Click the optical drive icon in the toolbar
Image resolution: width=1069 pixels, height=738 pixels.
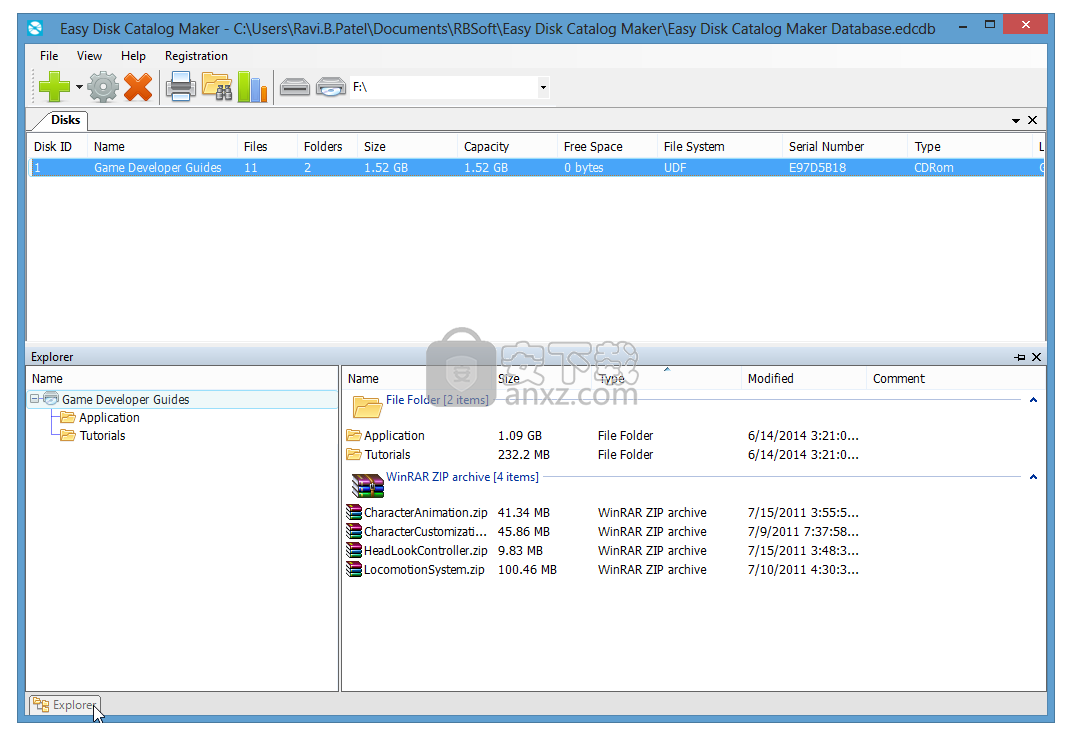point(331,87)
